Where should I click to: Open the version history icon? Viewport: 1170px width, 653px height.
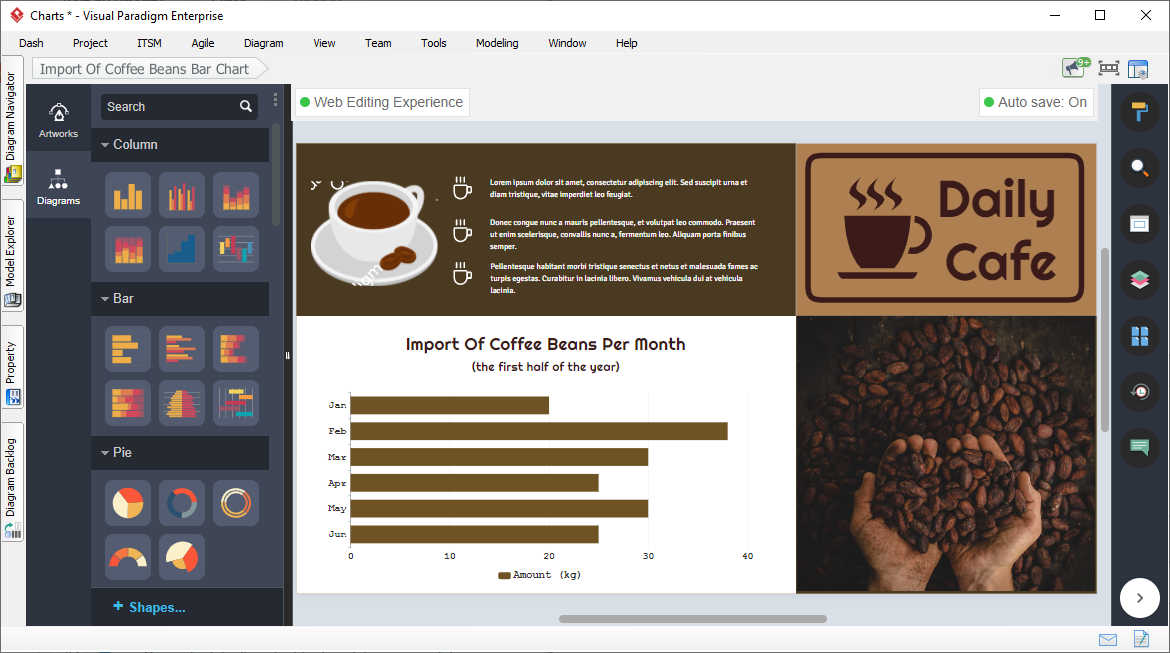coord(1139,392)
